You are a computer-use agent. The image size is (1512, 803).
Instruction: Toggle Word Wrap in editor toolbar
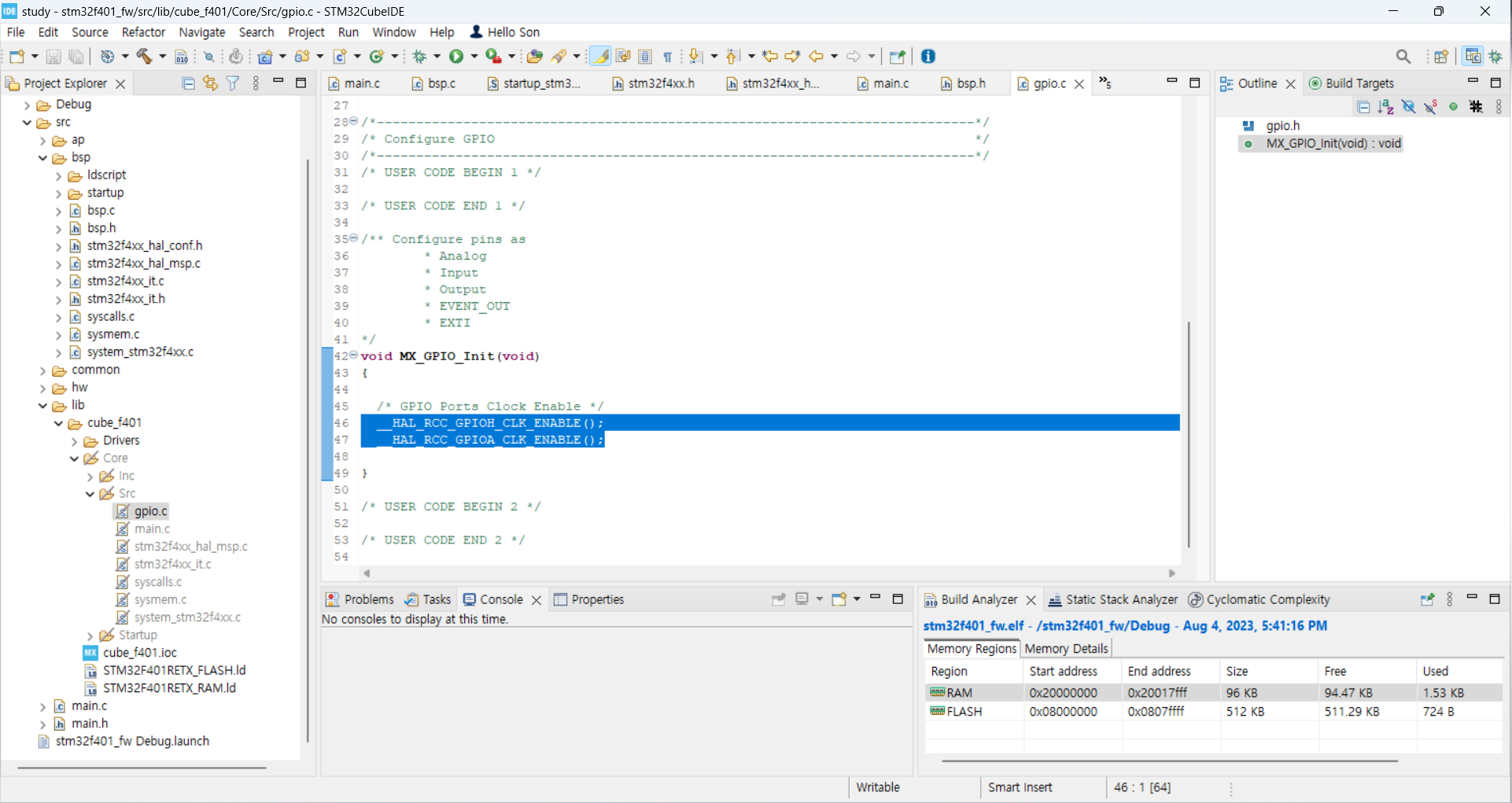pyautogui.click(x=623, y=57)
